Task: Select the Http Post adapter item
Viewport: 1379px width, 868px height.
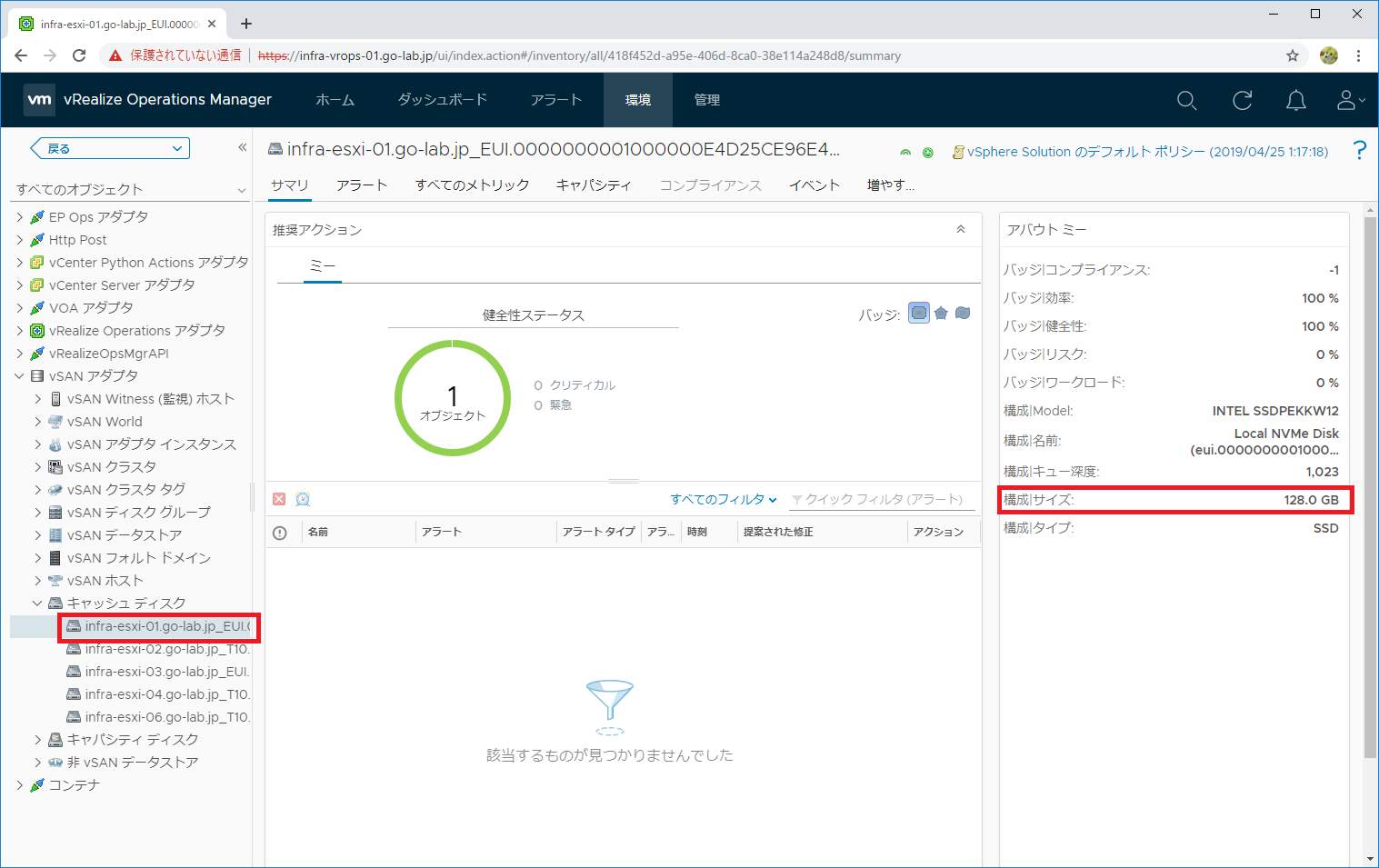Action: (77, 240)
